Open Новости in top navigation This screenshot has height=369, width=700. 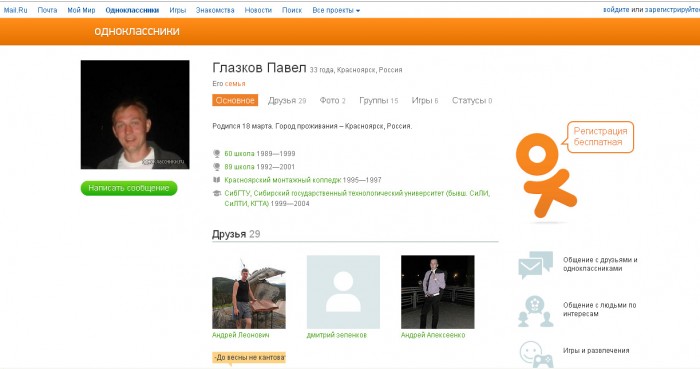[x=258, y=10]
